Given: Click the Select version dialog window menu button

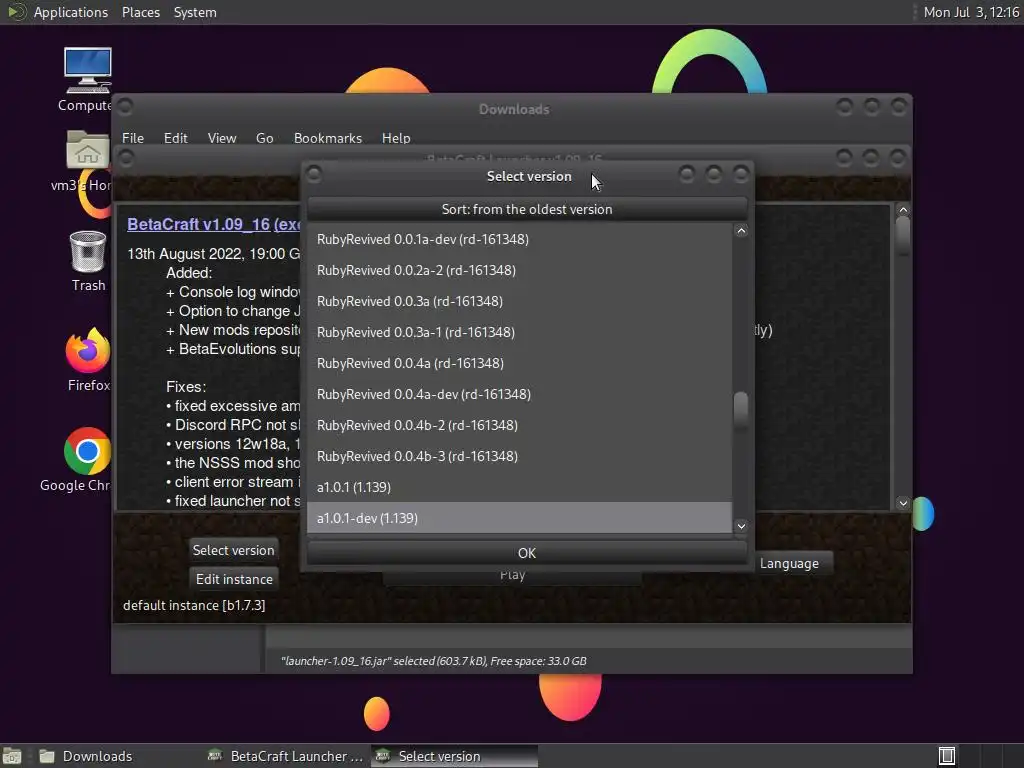Looking at the screenshot, I should [x=314, y=174].
